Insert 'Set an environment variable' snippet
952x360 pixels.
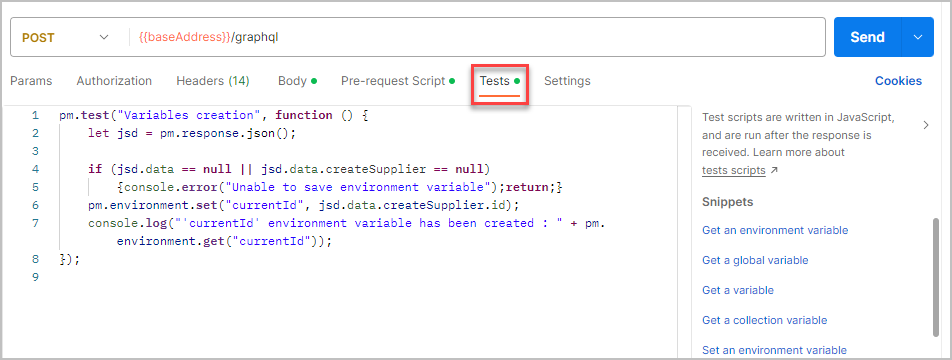coord(774,350)
